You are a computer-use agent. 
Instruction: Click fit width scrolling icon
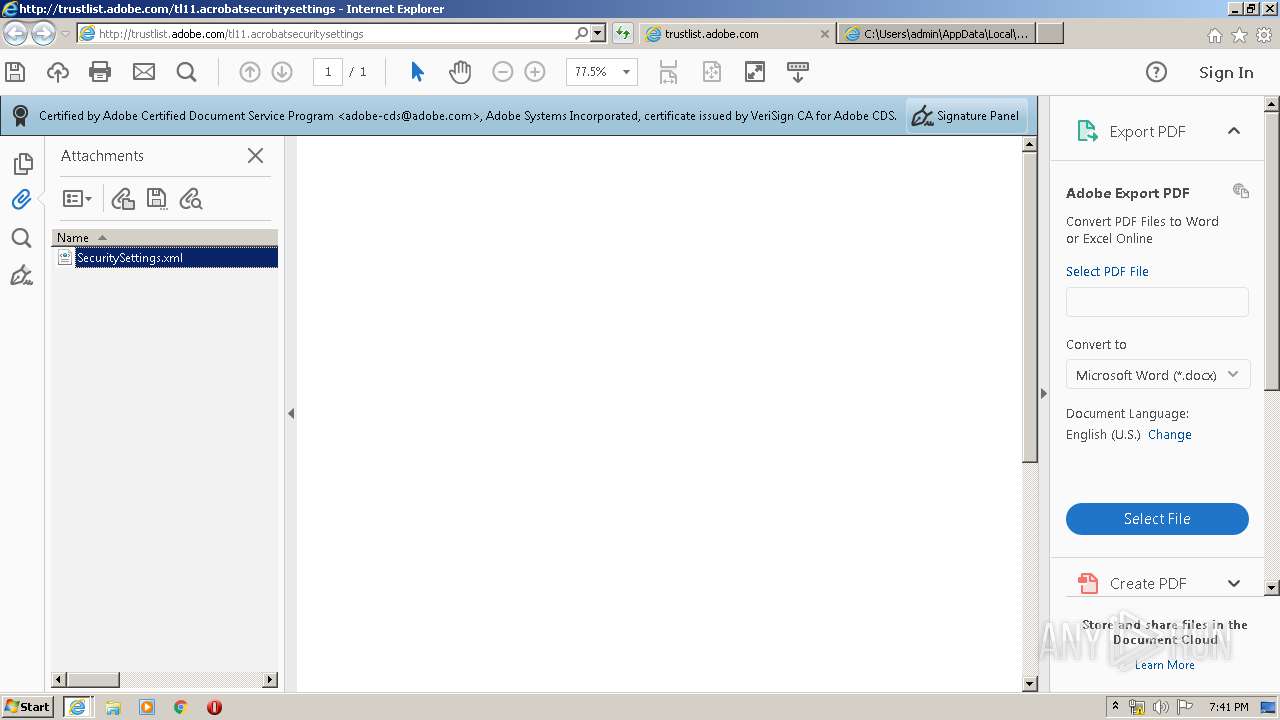click(x=668, y=72)
